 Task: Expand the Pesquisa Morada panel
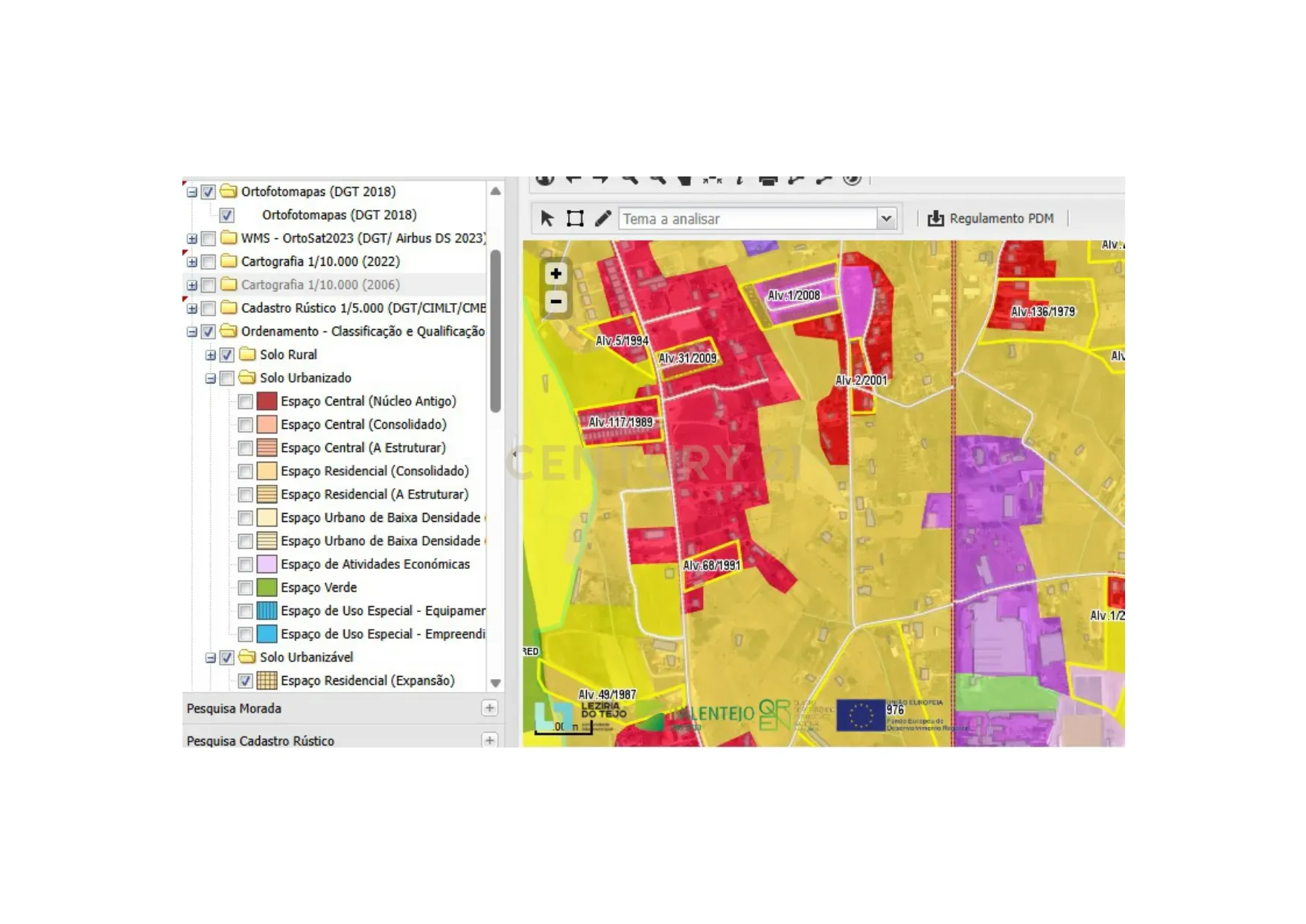click(489, 708)
